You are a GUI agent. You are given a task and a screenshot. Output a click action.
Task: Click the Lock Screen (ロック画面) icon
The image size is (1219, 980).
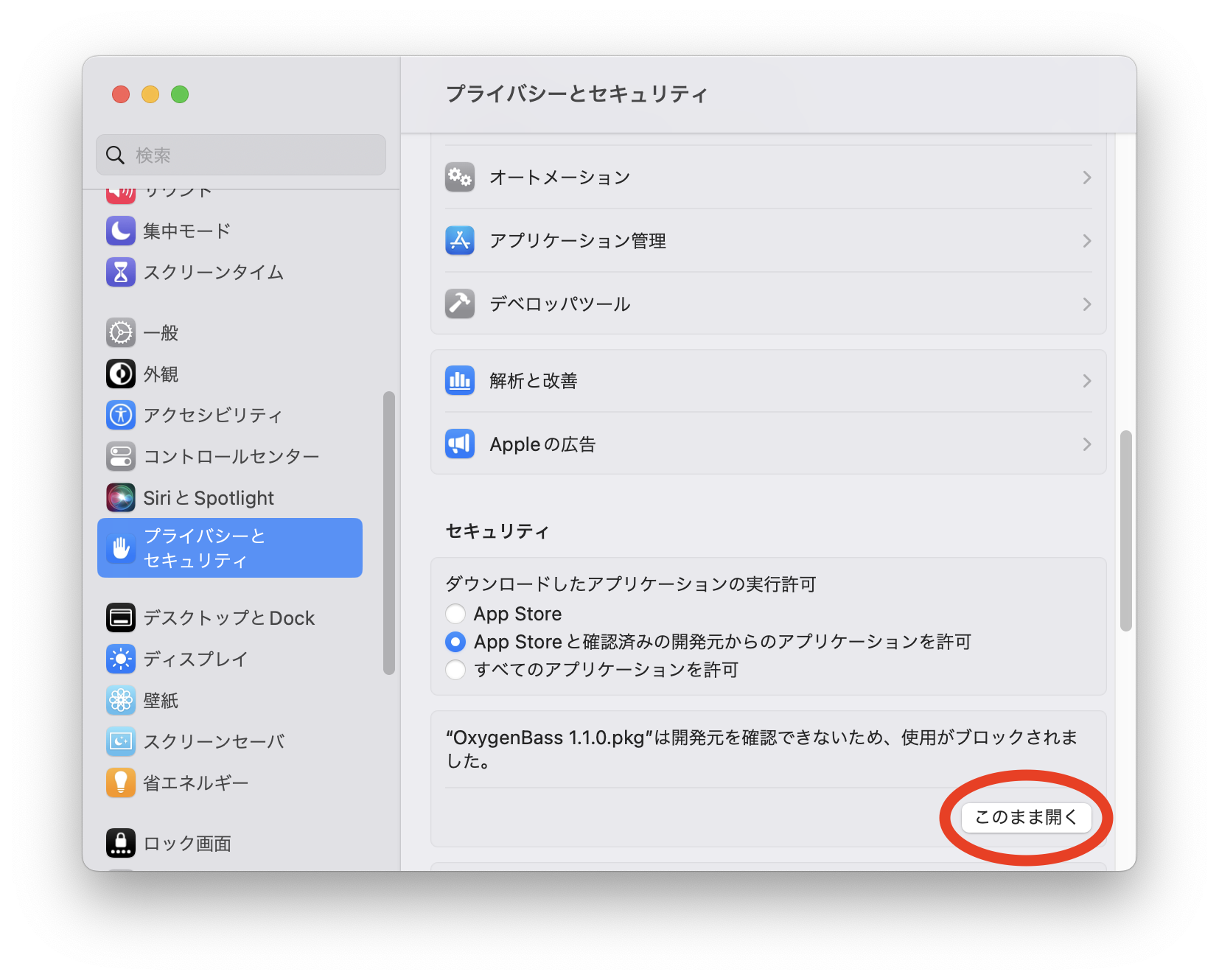[x=121, y=843]
